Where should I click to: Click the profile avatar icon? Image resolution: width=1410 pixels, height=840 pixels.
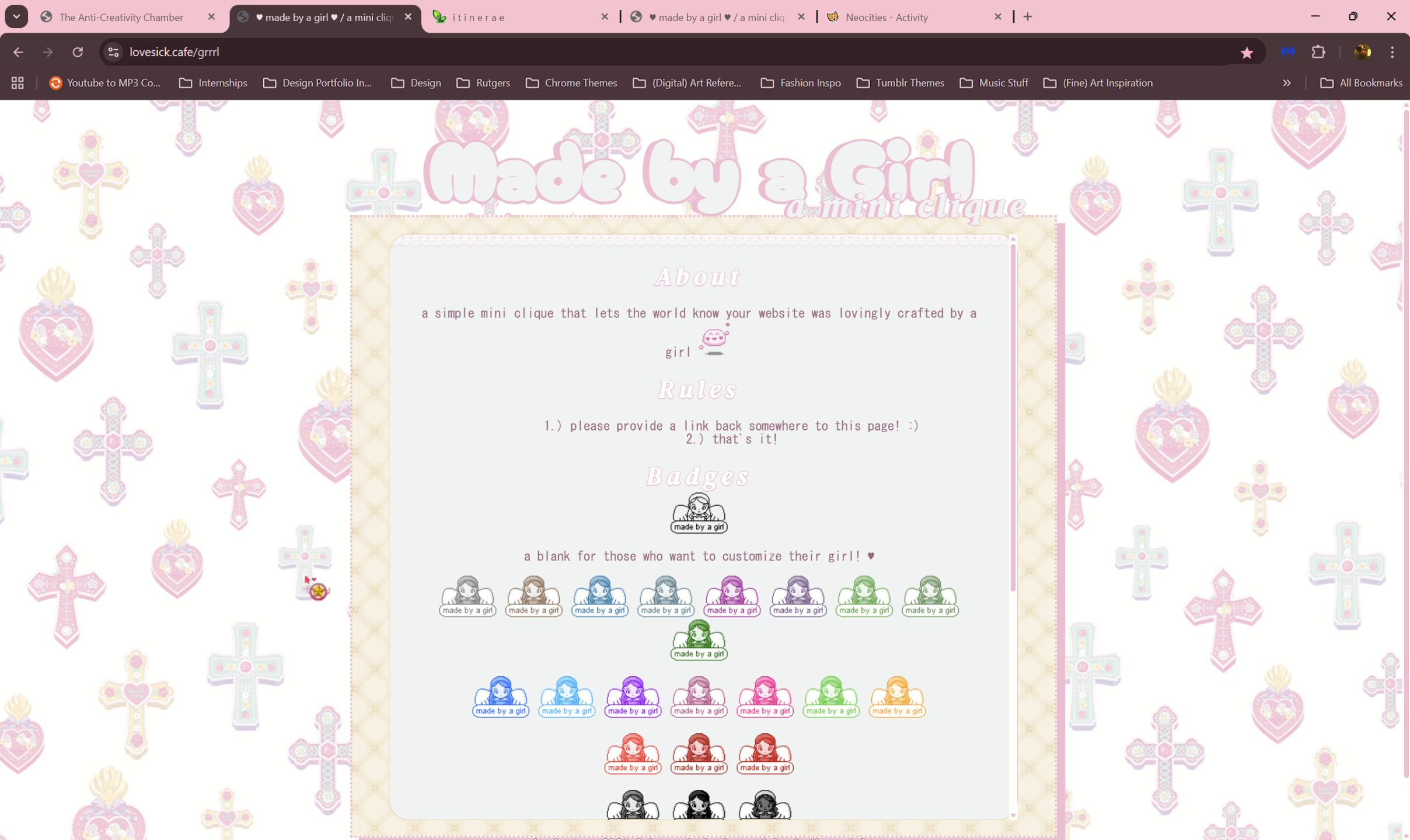click(x=1362, y=52)
